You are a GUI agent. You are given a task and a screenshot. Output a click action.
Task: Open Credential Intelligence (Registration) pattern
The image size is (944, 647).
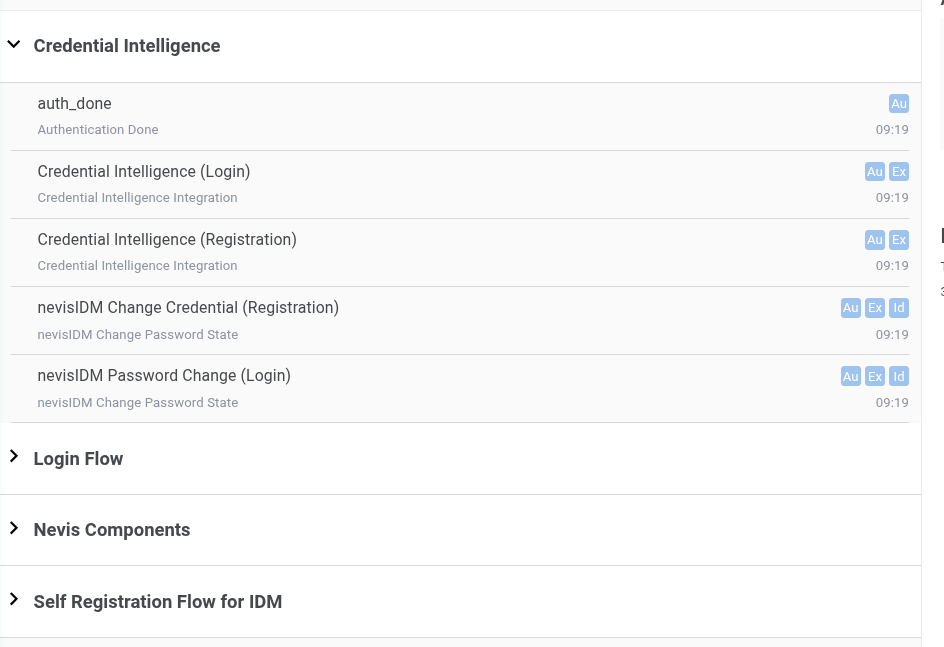[167, 240]
